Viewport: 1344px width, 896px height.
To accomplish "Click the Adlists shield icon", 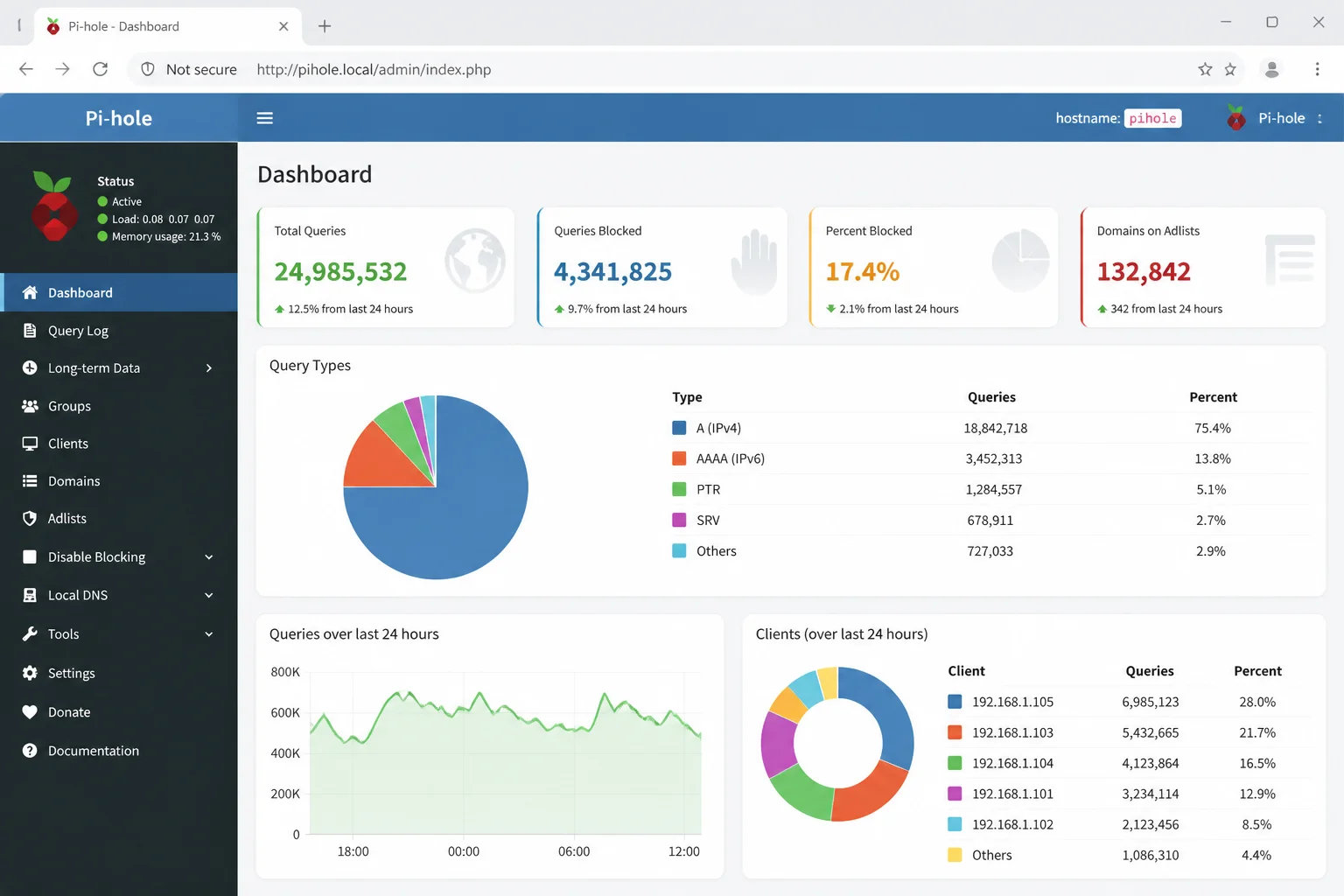I will (30, 519).
